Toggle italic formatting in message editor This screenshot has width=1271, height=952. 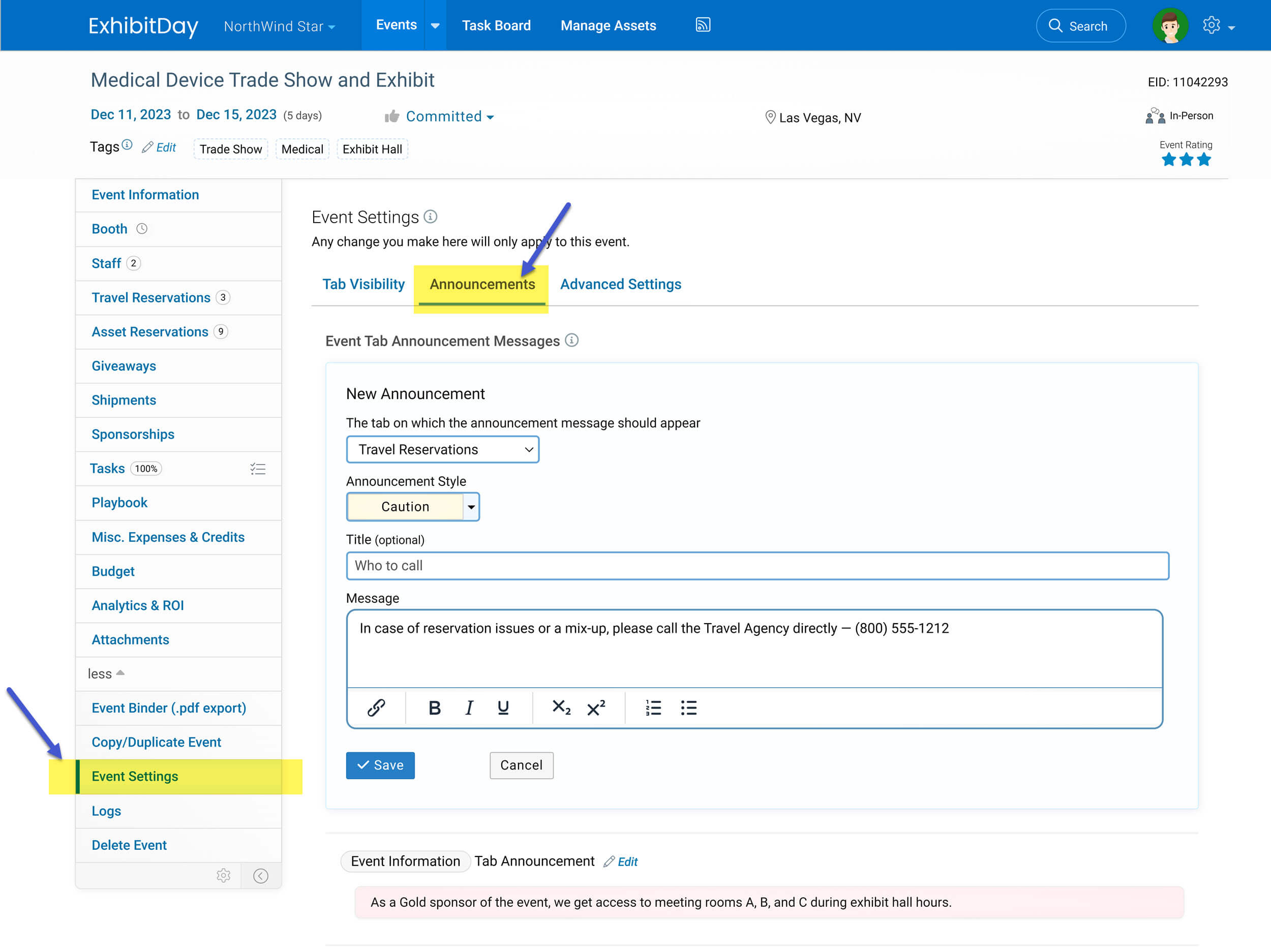(x=469, y=707)
